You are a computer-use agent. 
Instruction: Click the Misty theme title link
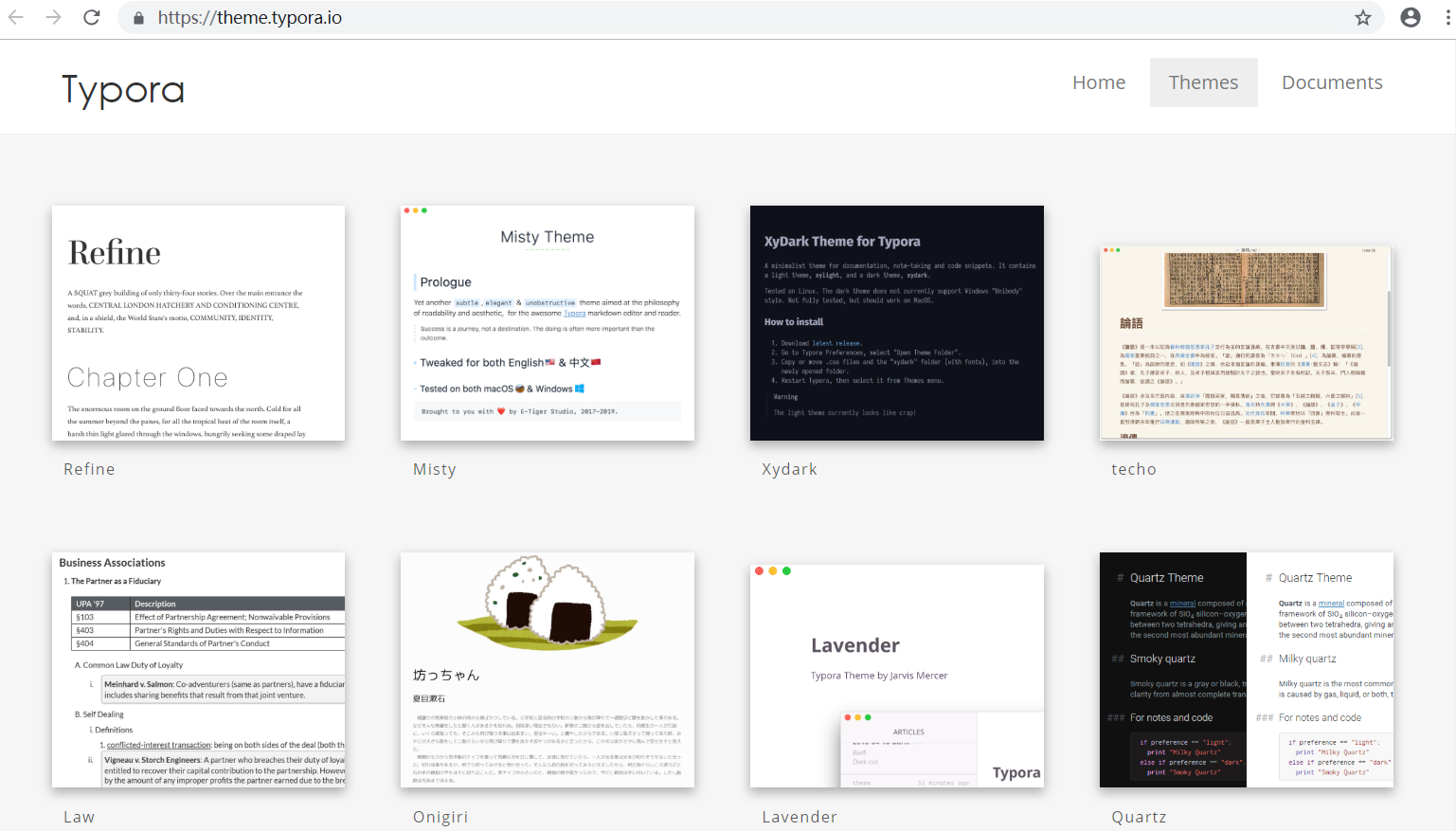point(435,469)
